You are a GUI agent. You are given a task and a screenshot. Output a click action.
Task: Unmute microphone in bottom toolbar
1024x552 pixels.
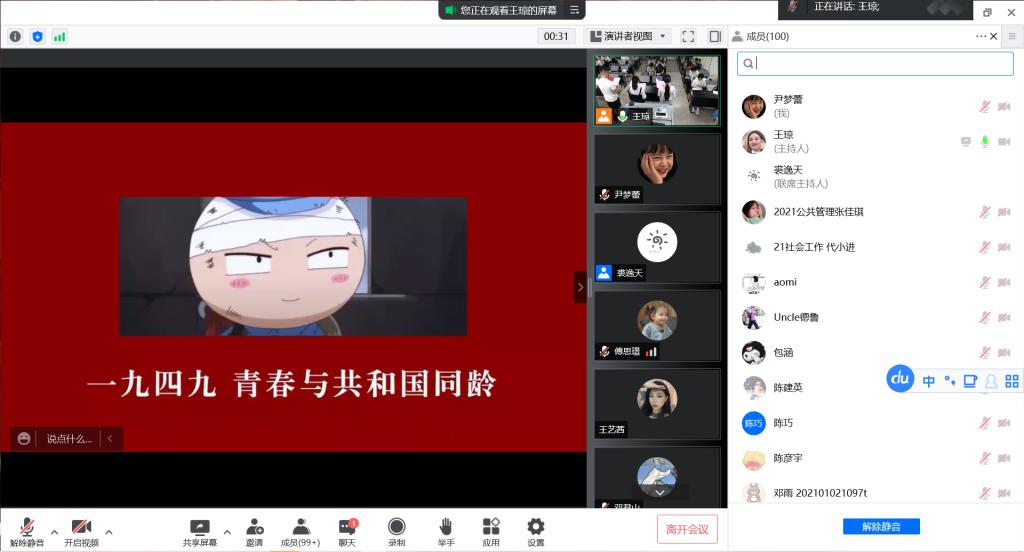pyautogui.click(x=27, y=529)
